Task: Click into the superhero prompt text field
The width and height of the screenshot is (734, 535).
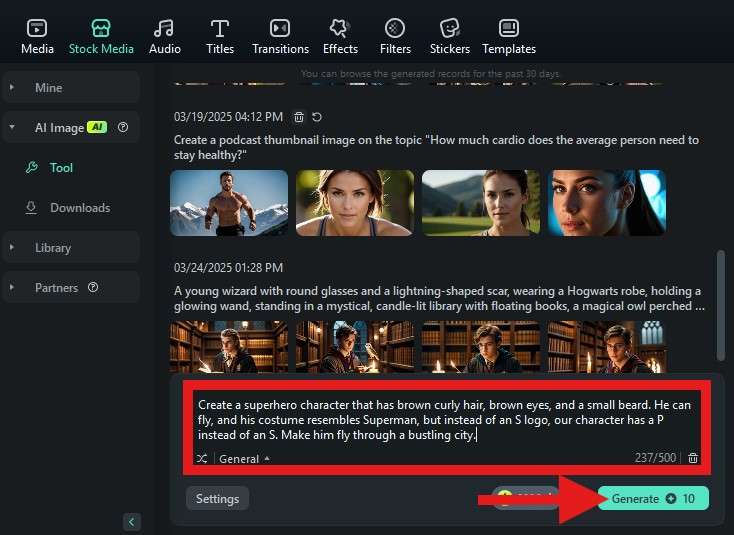Action: (447, 420)
